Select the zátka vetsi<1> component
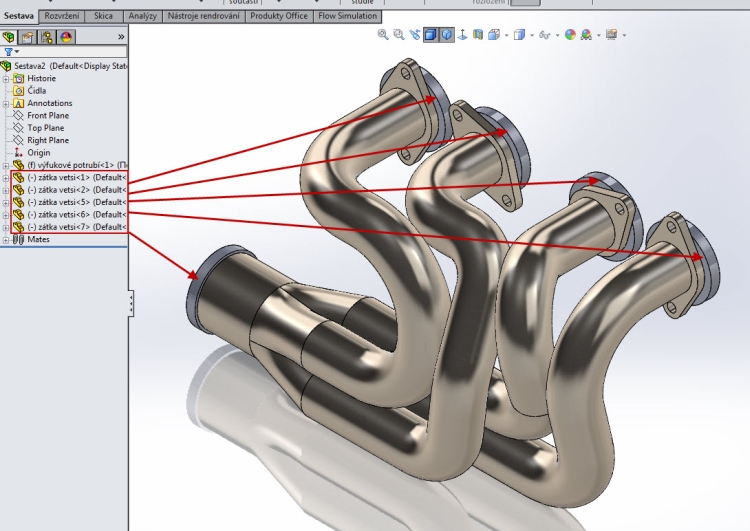This screenshot has height=531, width=750. (x=77, y=177)
